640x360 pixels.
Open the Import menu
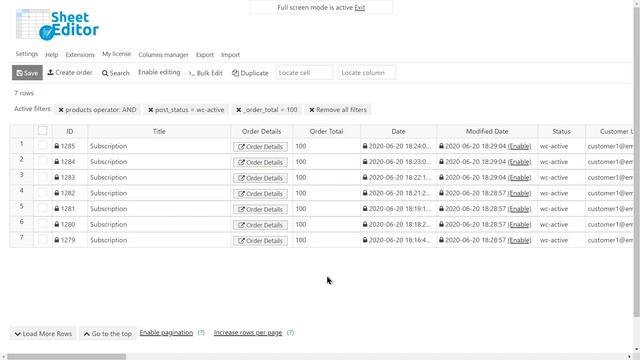click(x=230, y=55)
